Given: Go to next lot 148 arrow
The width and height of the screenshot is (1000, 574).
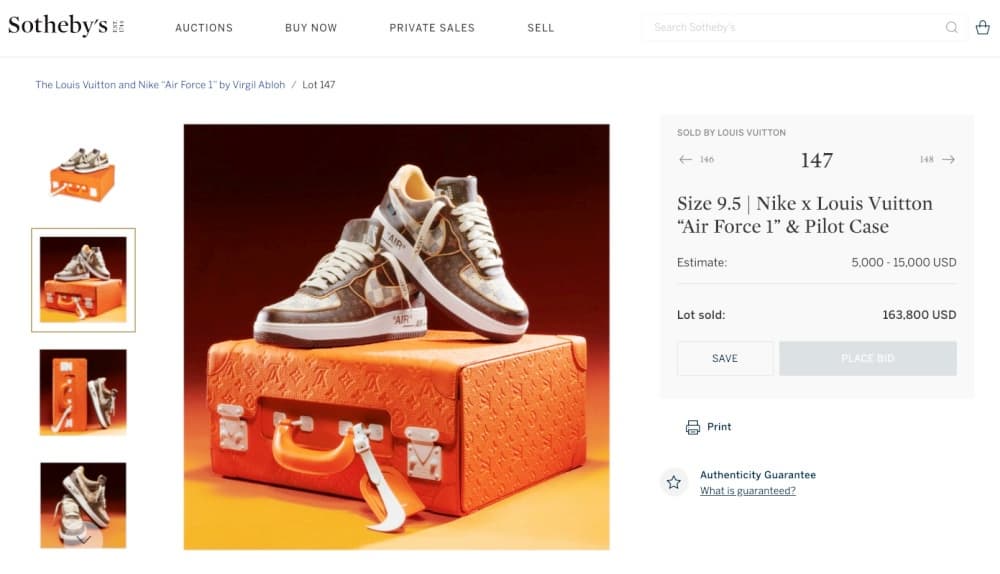Looking at the screenshot, I should pyautogui.click(x=948, y=160).
